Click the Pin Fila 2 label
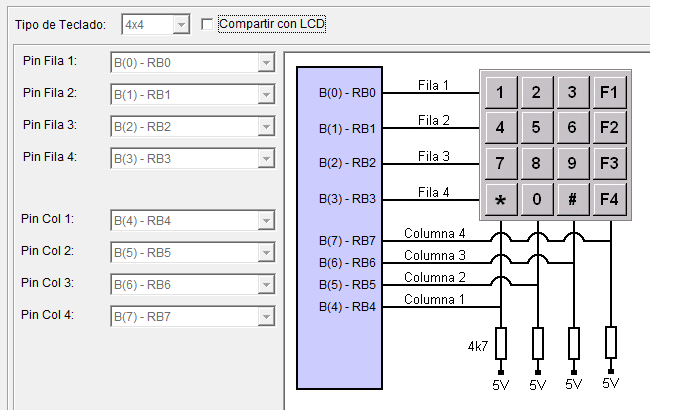This screenshot has height=410, width=674. [x=50, y=93]
